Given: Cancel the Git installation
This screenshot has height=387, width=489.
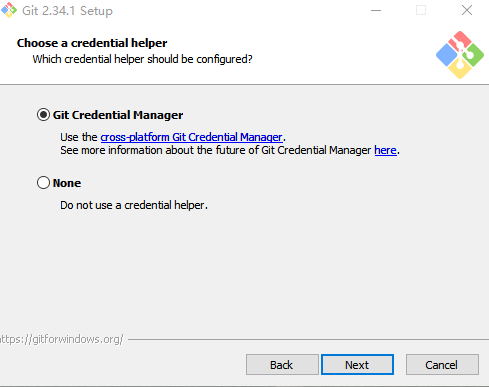Looking at the screenshot, I should [x=442, y=365].
